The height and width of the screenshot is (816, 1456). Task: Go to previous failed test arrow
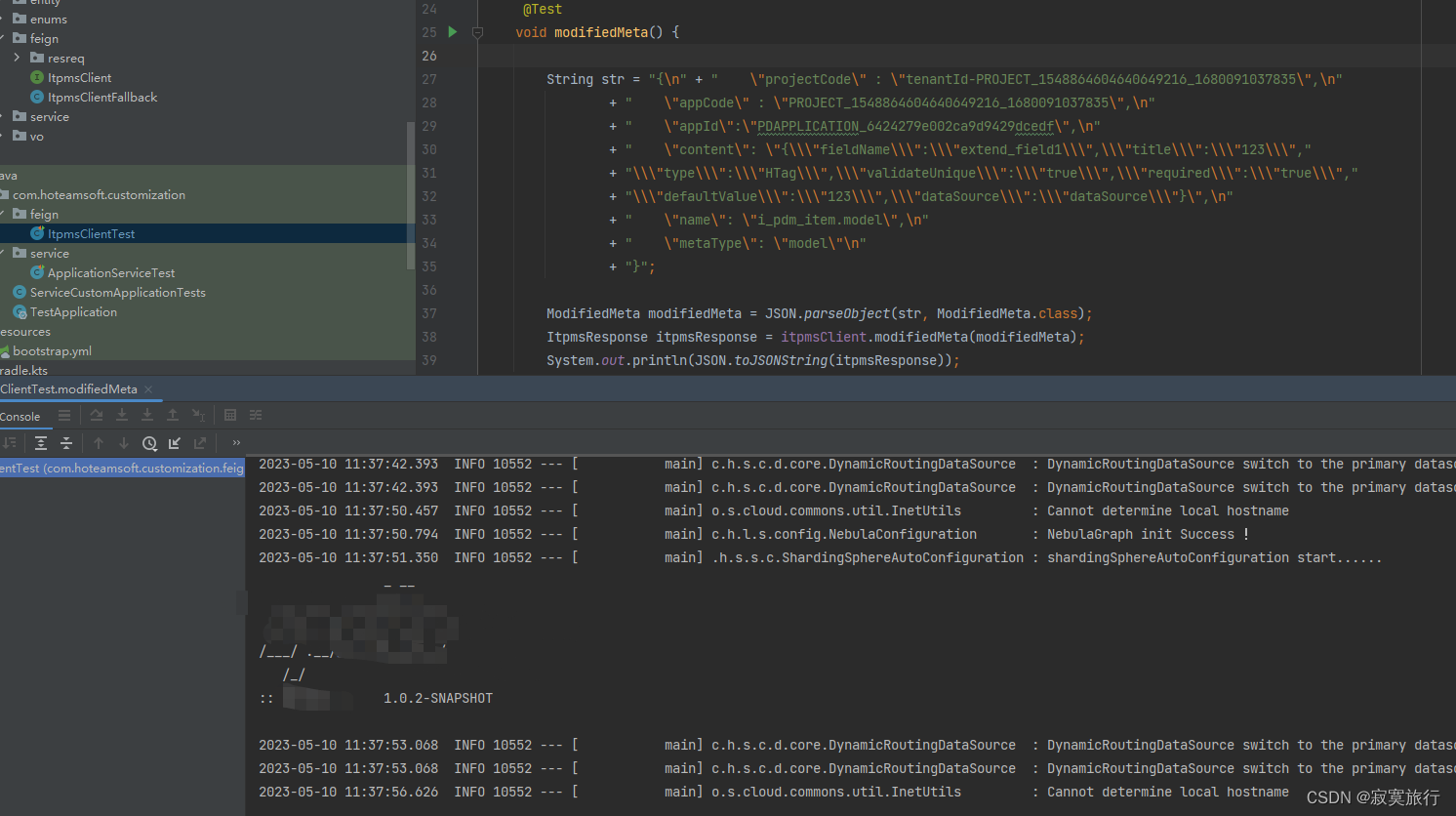coord(99,443)
